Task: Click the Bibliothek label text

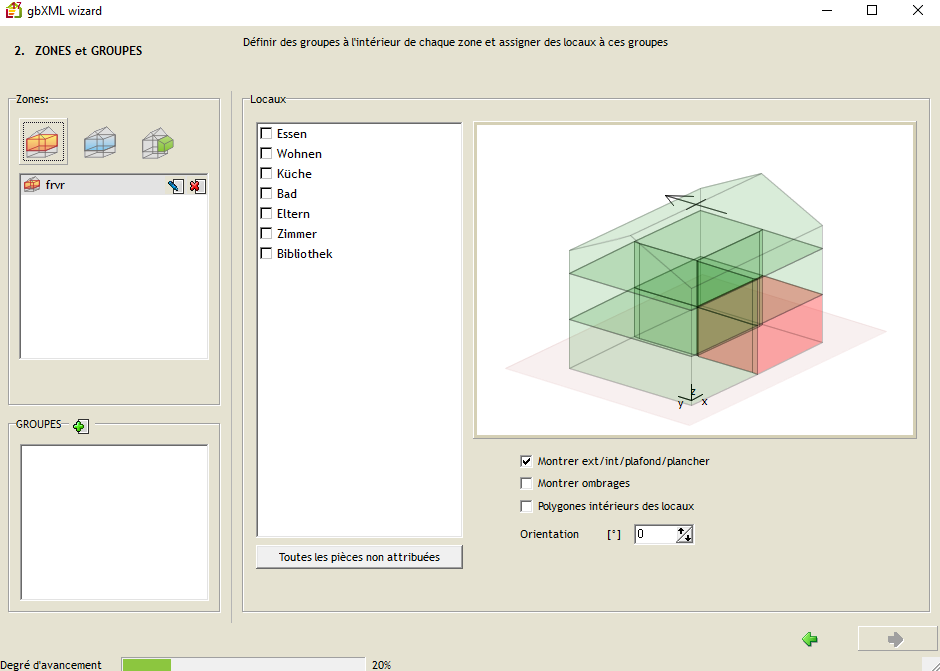Action: point(305,254)
